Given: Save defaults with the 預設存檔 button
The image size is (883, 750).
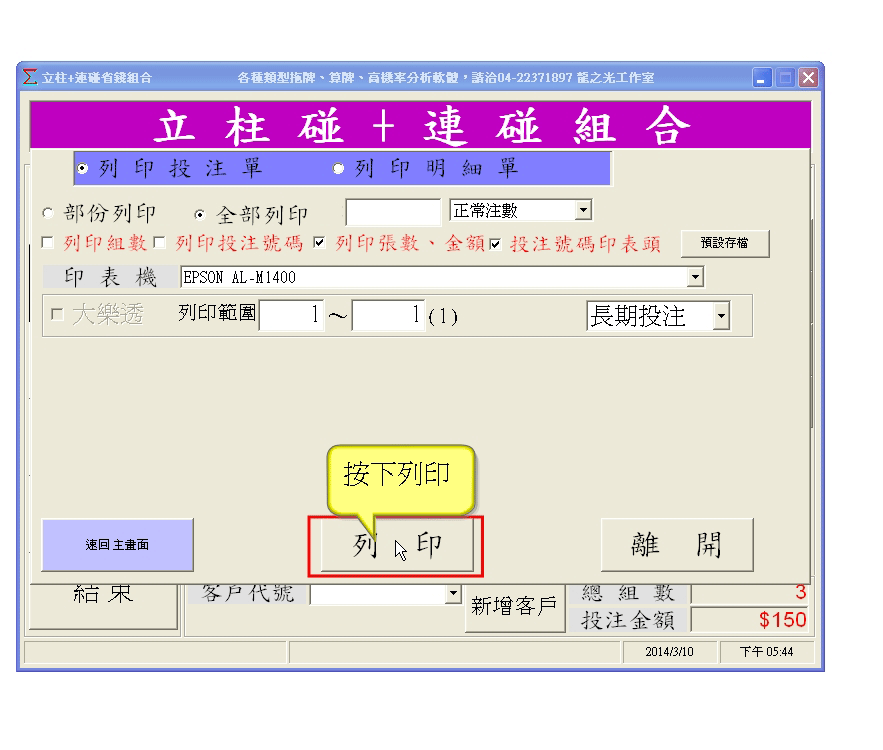Looking at the screenshot, I should pyautogui.click(x=725, y=243).
